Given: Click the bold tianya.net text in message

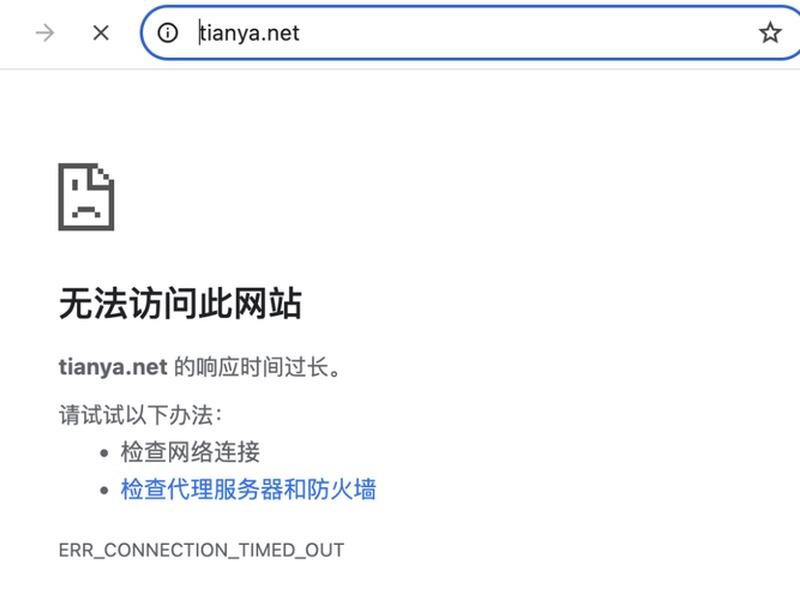Looking at the screenshot, I should [x=113, y=367].
